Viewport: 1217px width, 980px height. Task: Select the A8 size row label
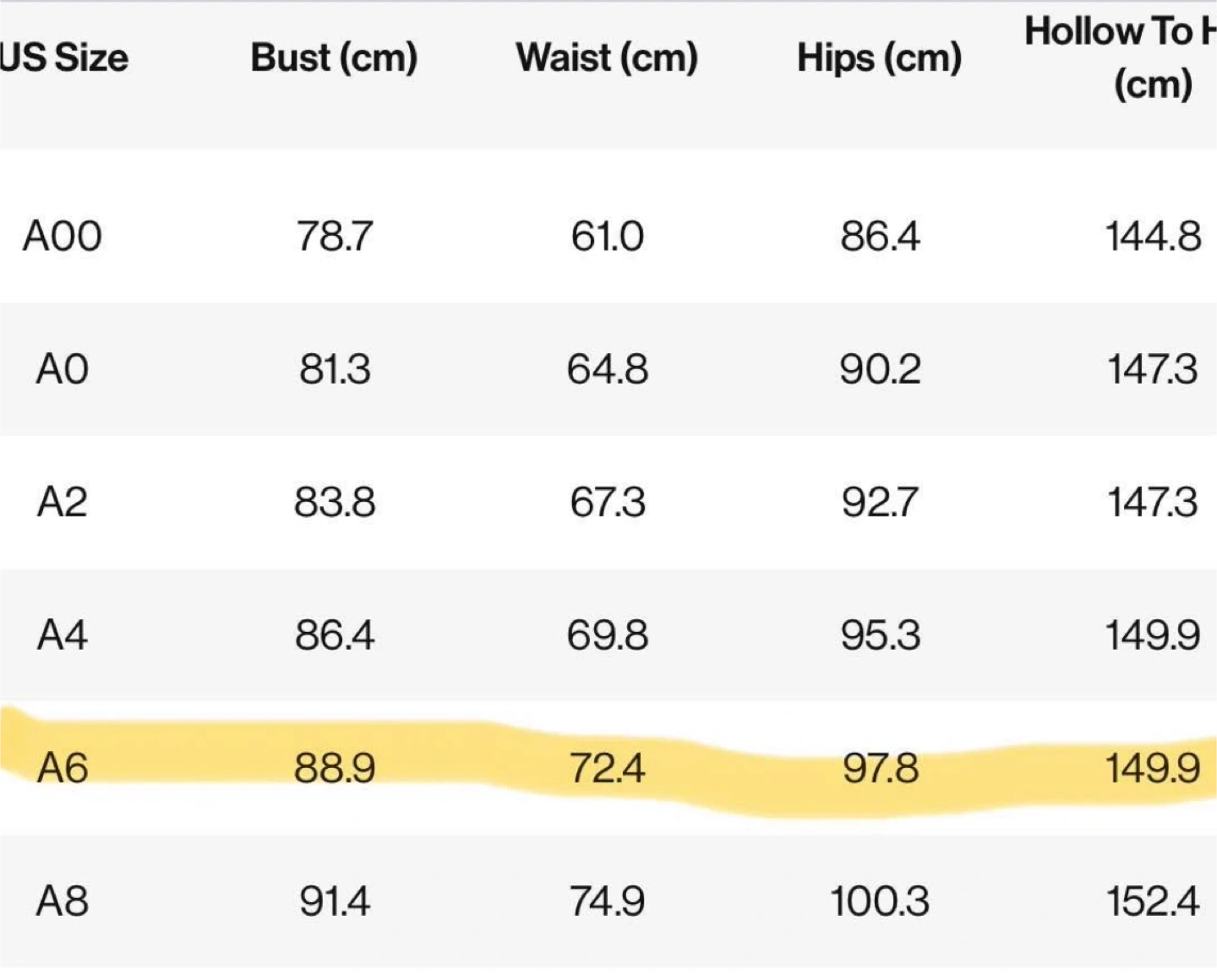[63, 901]
